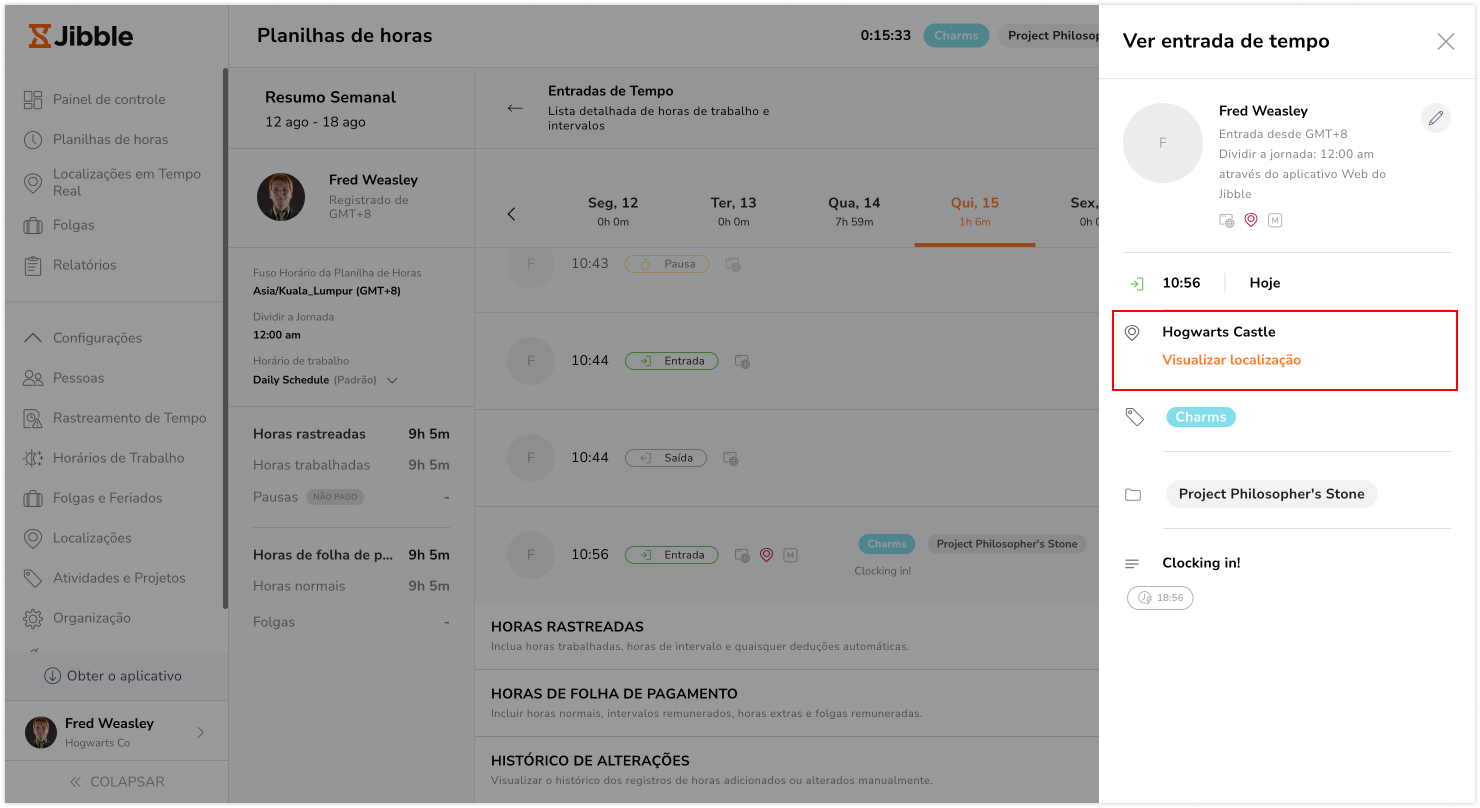
Task: Go to previous week with left chevron
Action: [x=511, y=214]
